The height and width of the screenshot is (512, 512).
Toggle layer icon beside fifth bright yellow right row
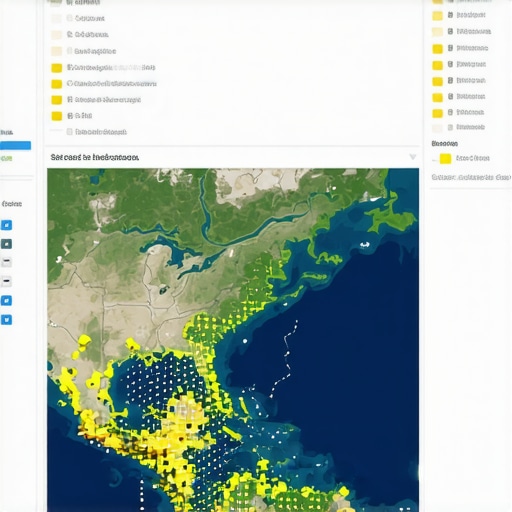(450, 112)
